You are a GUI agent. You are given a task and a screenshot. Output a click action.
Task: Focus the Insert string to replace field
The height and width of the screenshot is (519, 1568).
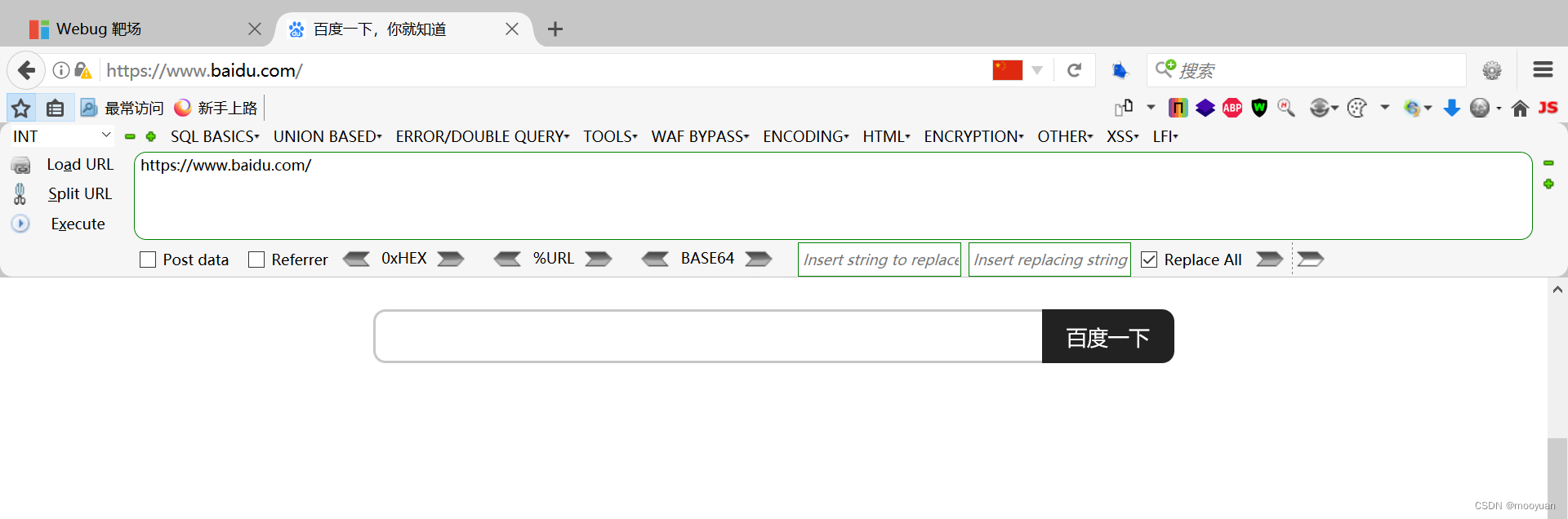[x=880, y=259]
